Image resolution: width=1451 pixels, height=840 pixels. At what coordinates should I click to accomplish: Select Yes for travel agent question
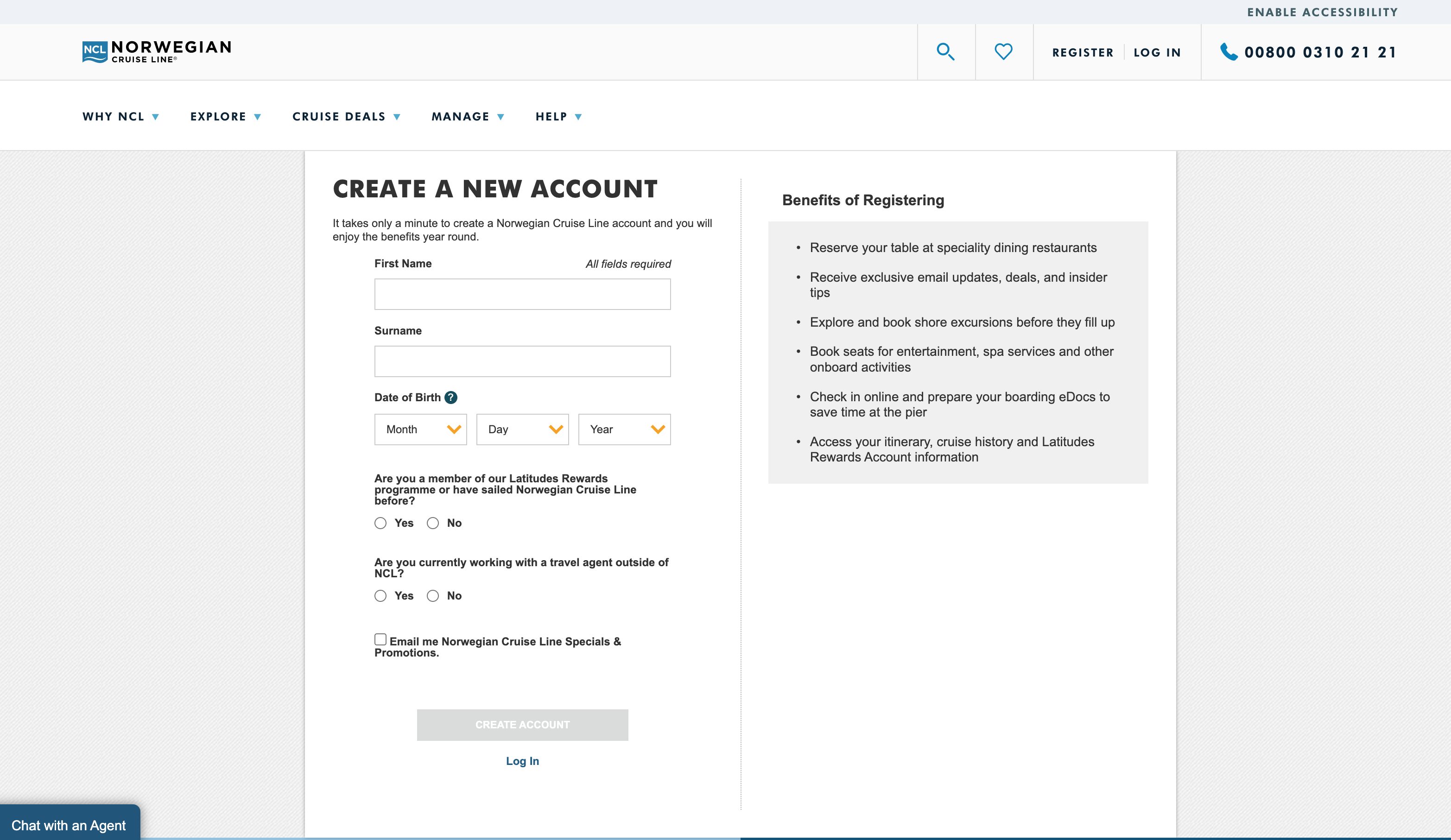pyautogui.click(x=380, y=596)
